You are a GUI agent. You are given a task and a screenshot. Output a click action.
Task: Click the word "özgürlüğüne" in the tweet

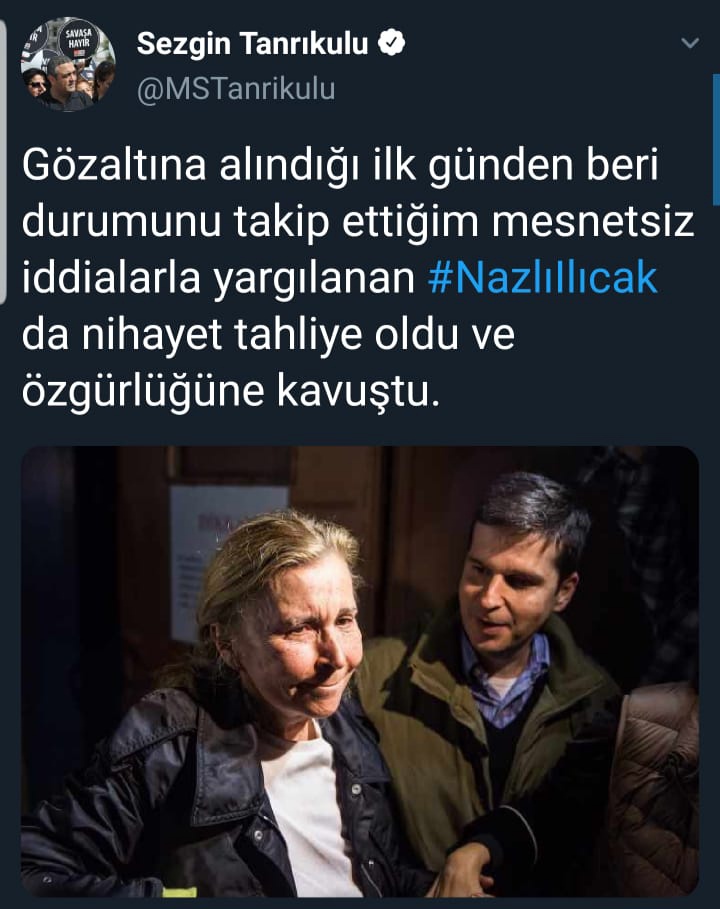pyautogui.click(x=143, y=392)
